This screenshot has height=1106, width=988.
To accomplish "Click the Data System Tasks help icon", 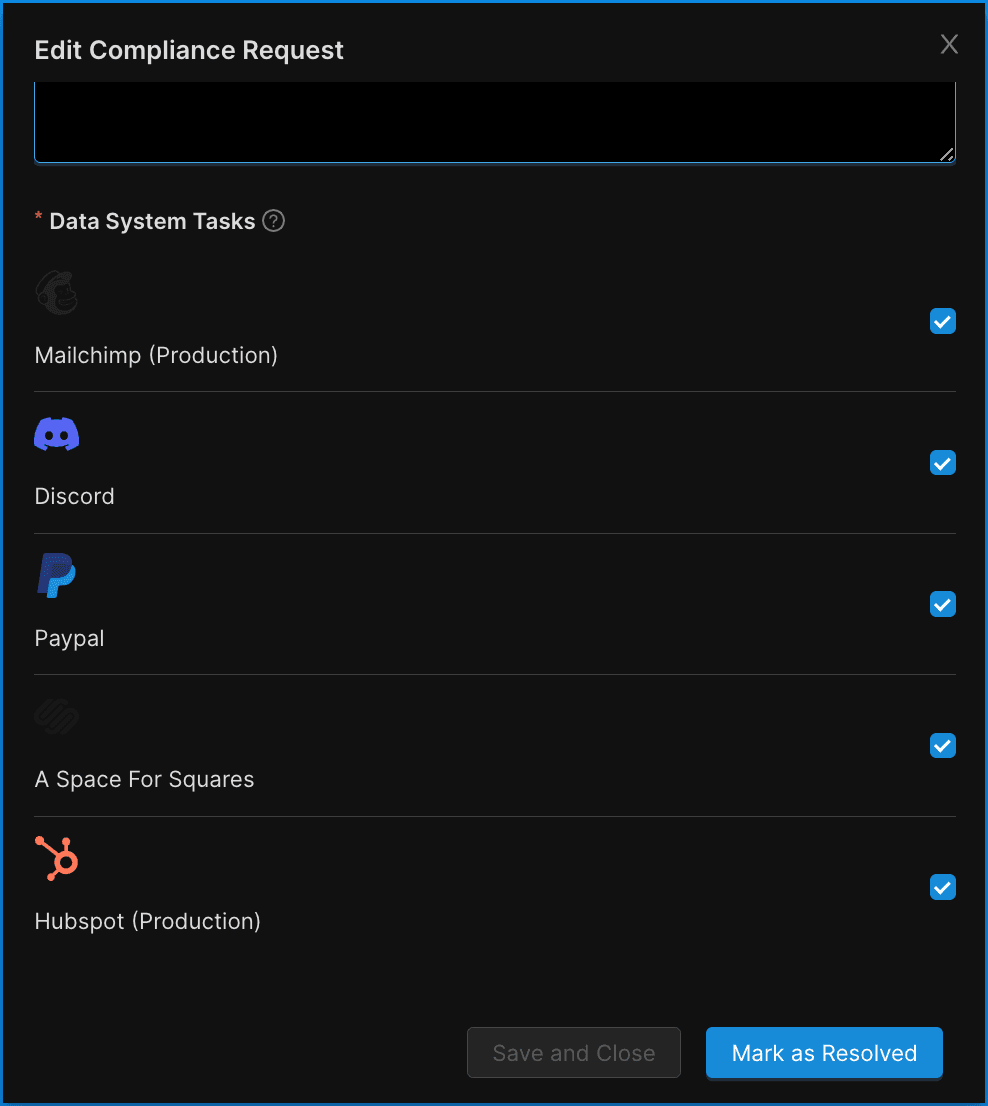I will coord(274,221).
